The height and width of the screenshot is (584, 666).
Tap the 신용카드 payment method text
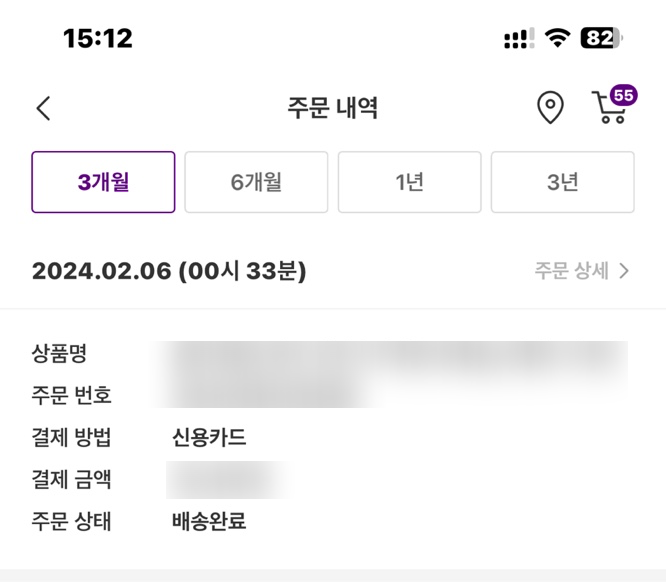(209, 437)
